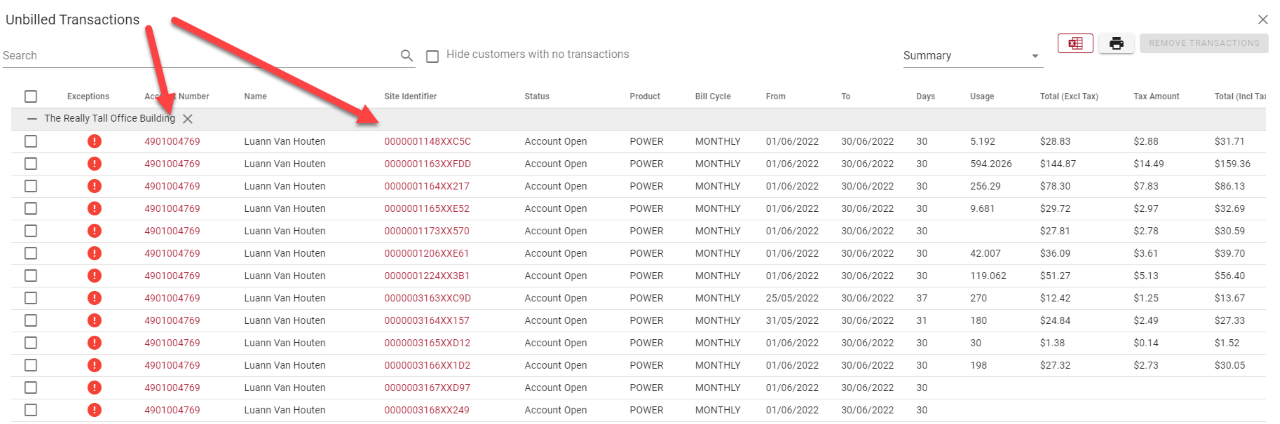
Task: Click usage value 119.062
Action: tap(988, 275)
